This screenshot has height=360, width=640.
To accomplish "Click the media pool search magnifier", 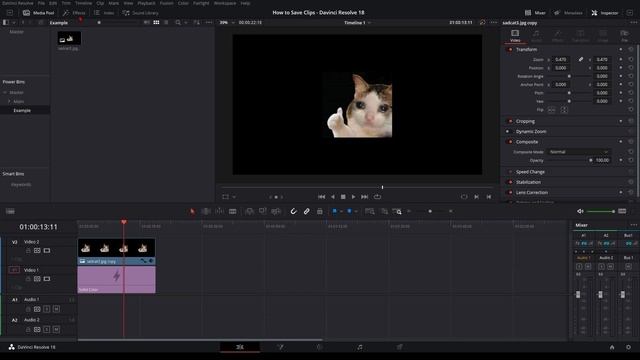I will coord(178,22).
